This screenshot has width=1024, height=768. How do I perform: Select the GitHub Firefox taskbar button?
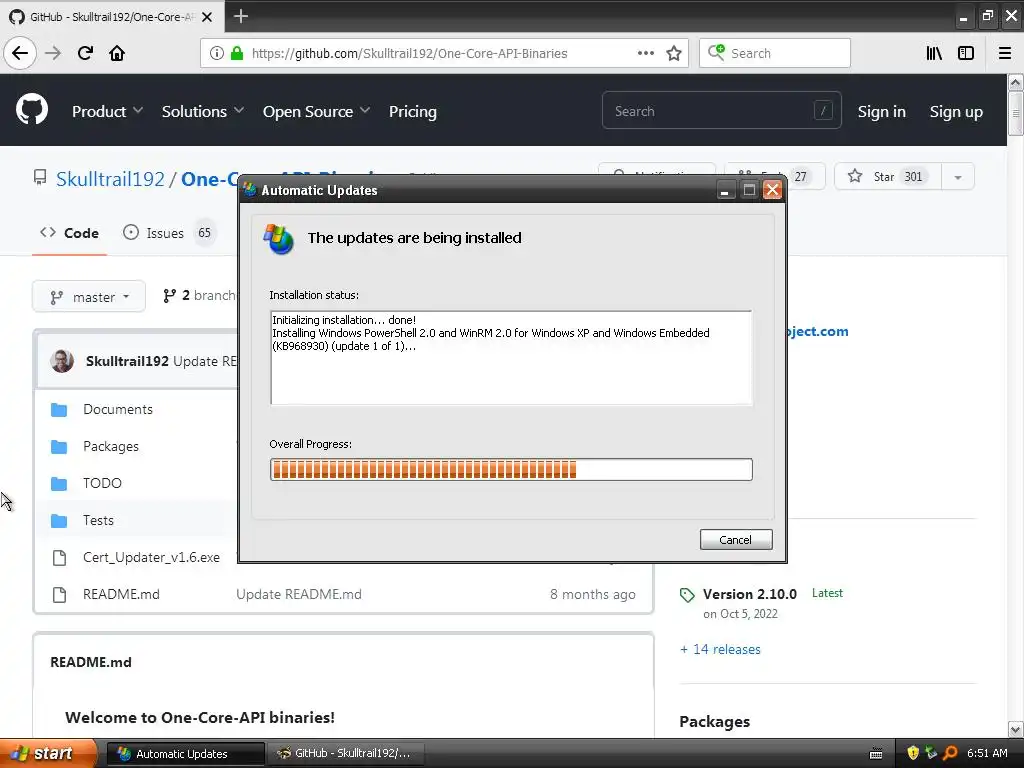346,754
